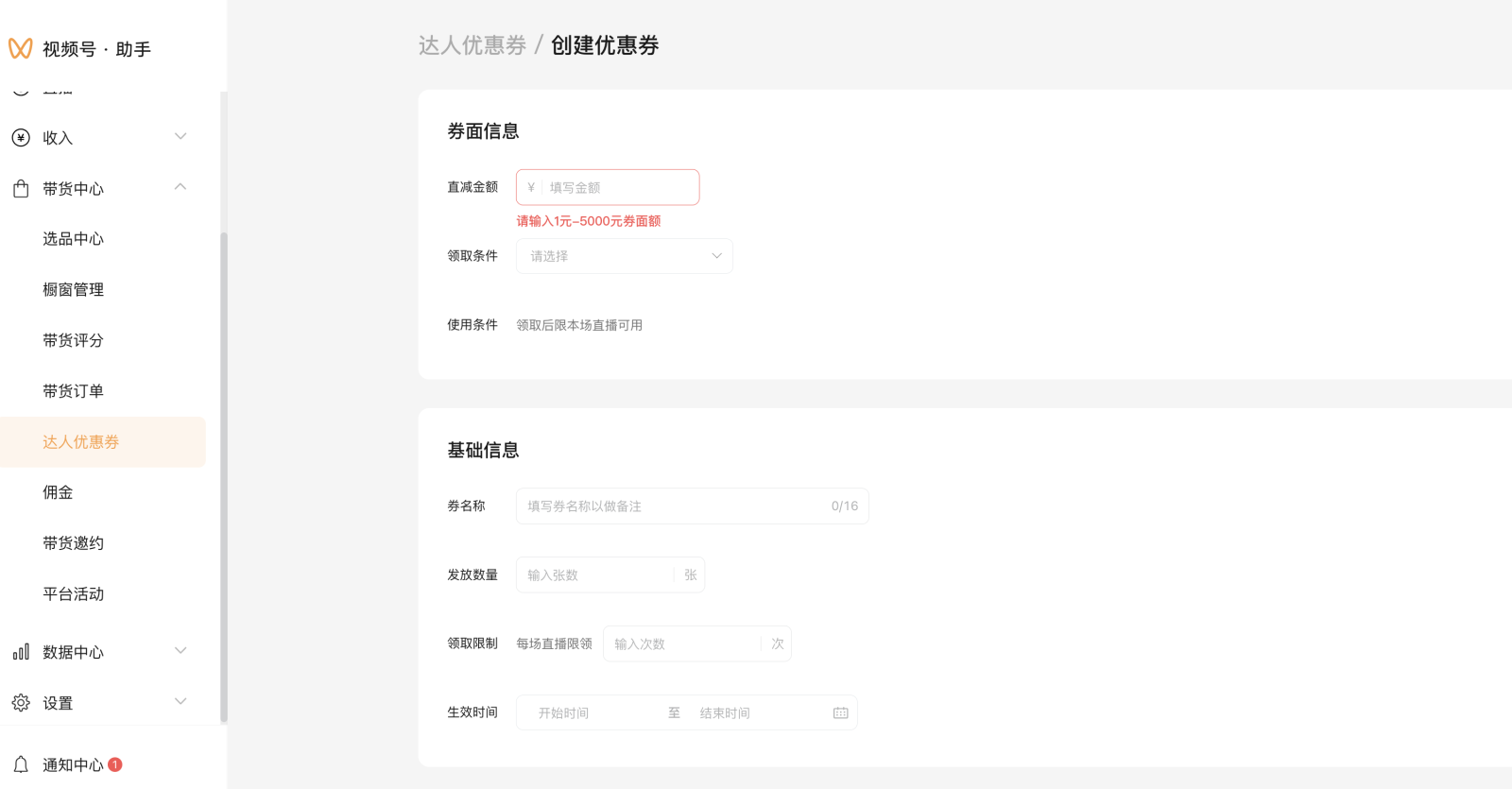Expand the 收入 menu chevron
1512x789 pixels.
[180, 137]
